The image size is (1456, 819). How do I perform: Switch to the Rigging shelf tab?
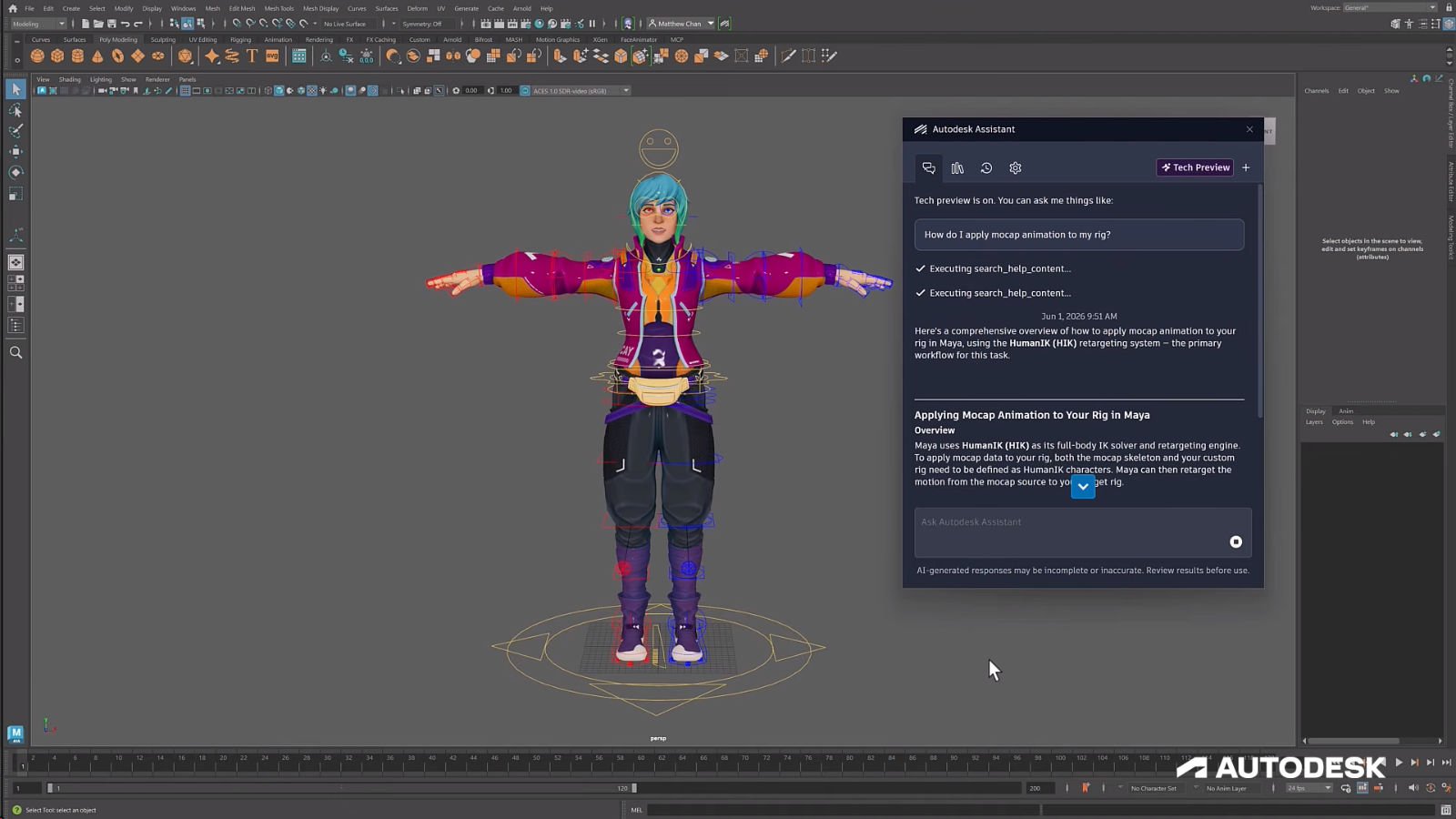coord(240,40)
